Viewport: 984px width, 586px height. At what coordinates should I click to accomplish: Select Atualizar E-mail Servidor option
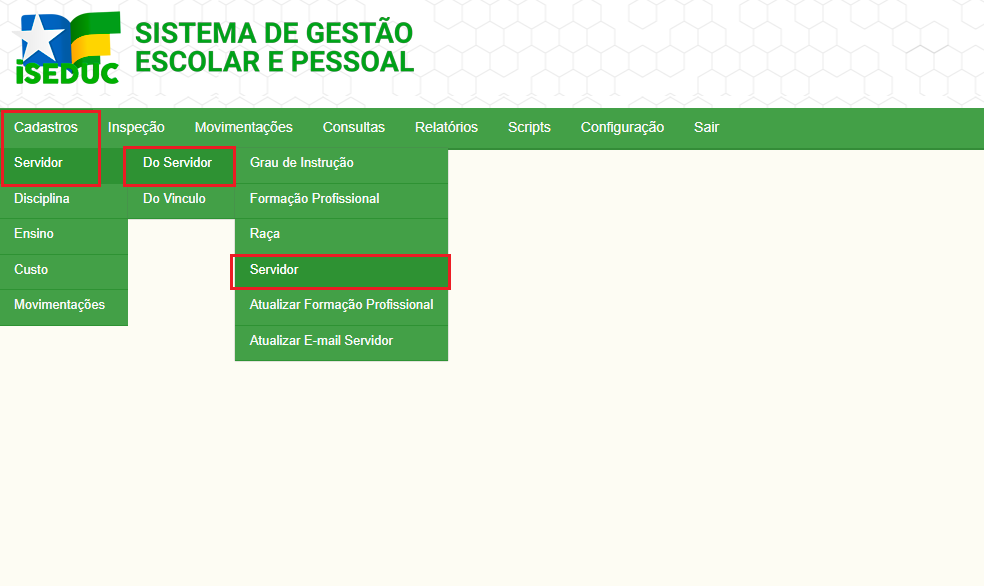click(321, 341)
